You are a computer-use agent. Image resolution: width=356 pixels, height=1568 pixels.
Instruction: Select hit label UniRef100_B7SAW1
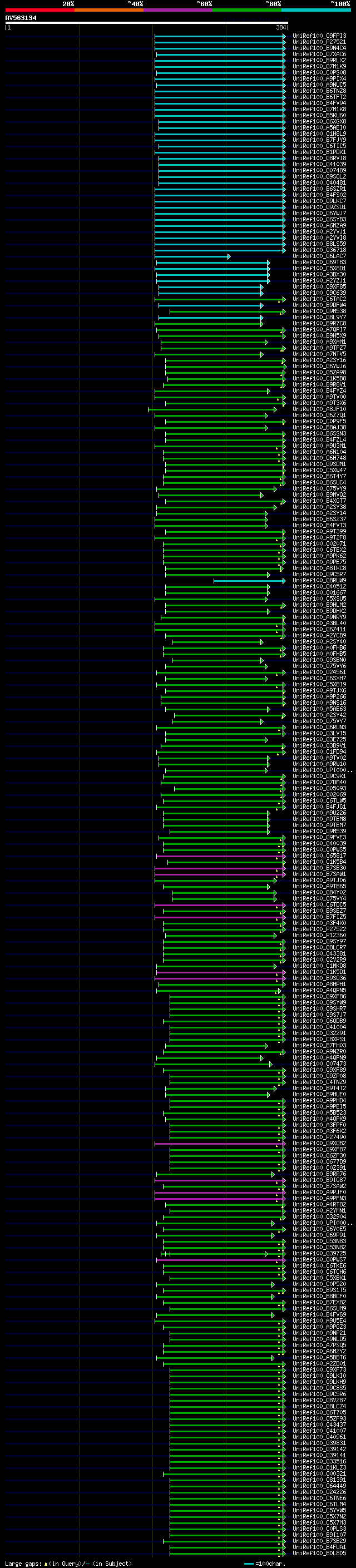pyautogui.click(x=319, y=875)
